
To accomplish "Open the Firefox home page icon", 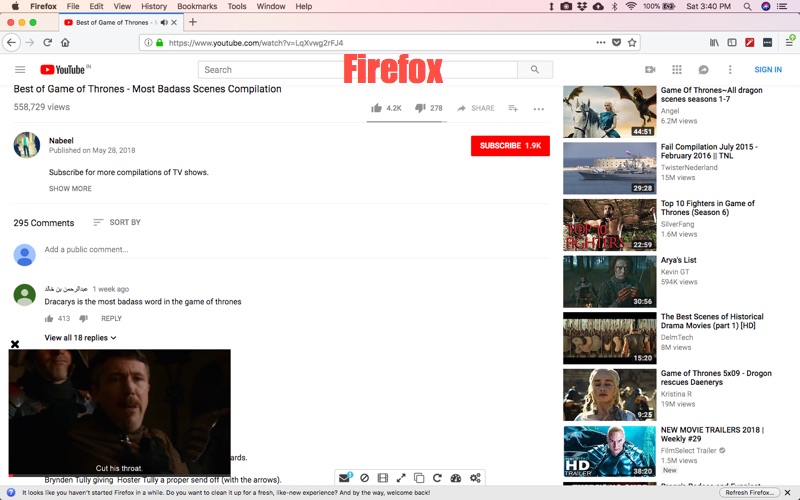I will pyautogui.click(x=65, y=43).
